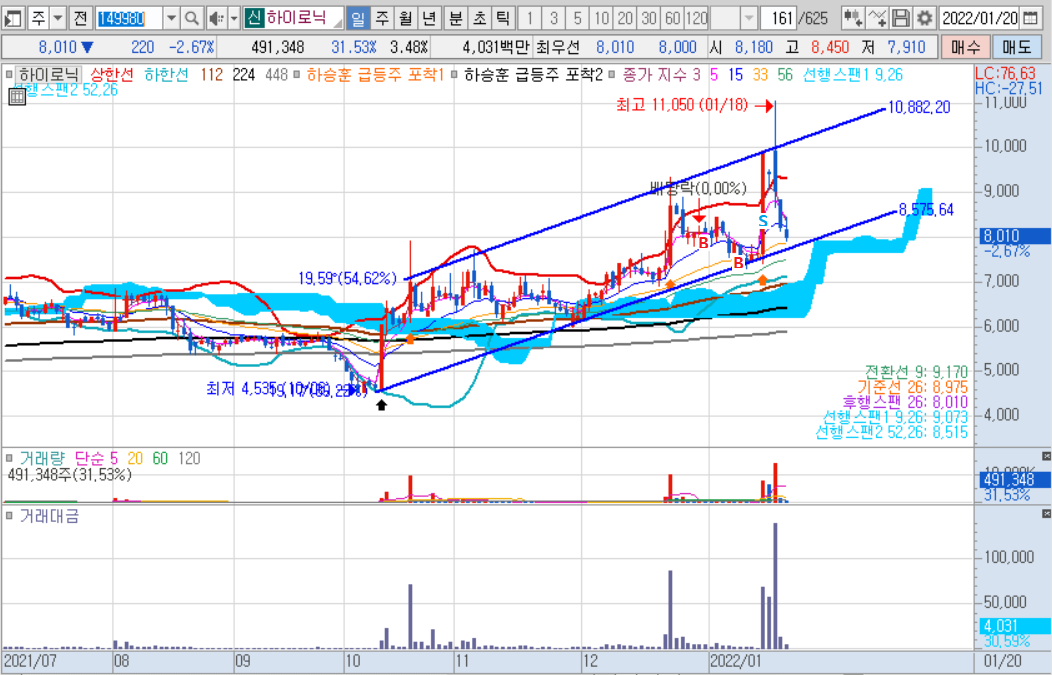Open the calendar date picker icon
The height and width of the screenshot is (675, 1052).
click(1030, 18)
